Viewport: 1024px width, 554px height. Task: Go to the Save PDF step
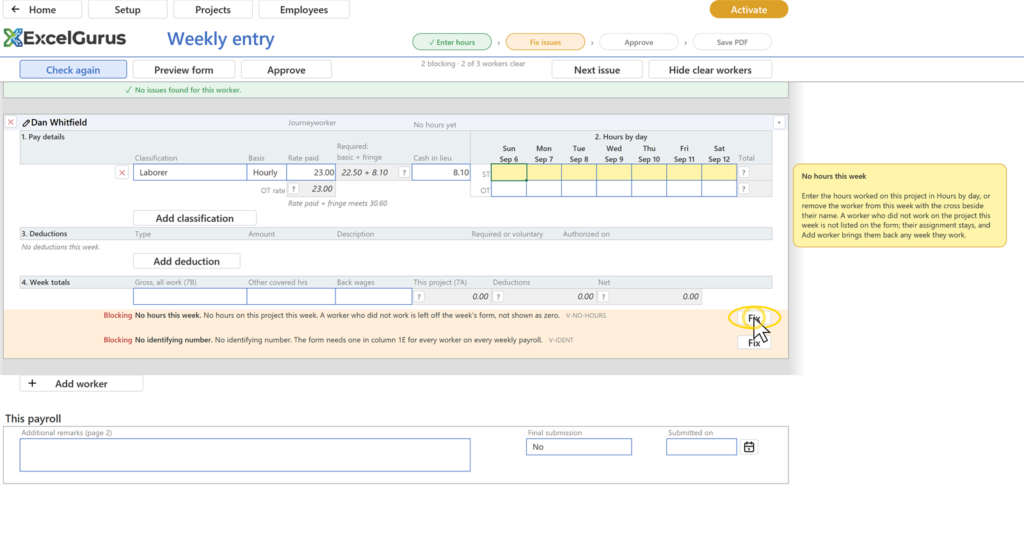[732, 42]
